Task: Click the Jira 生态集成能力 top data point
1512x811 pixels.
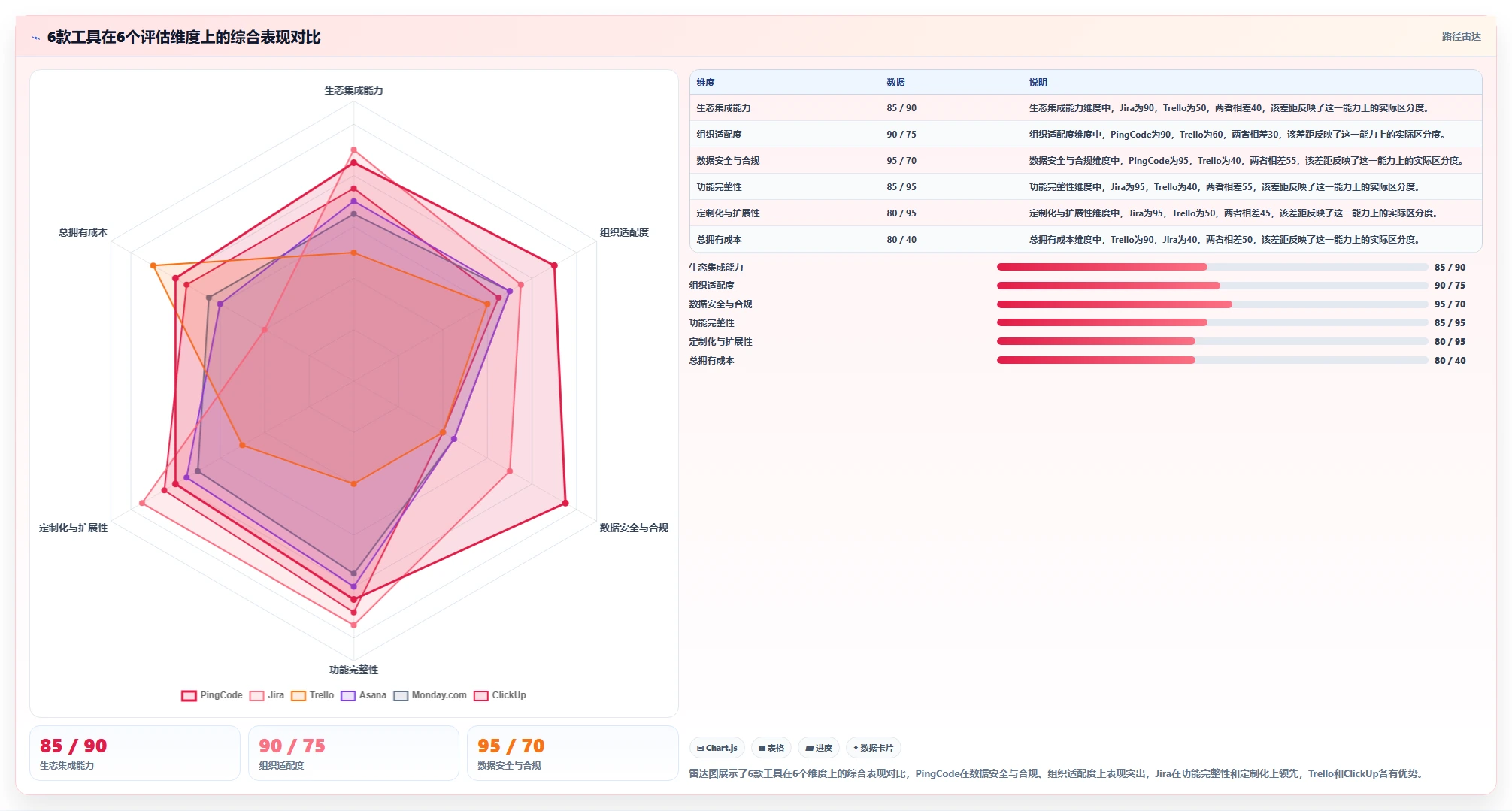Action: (353, 150)
